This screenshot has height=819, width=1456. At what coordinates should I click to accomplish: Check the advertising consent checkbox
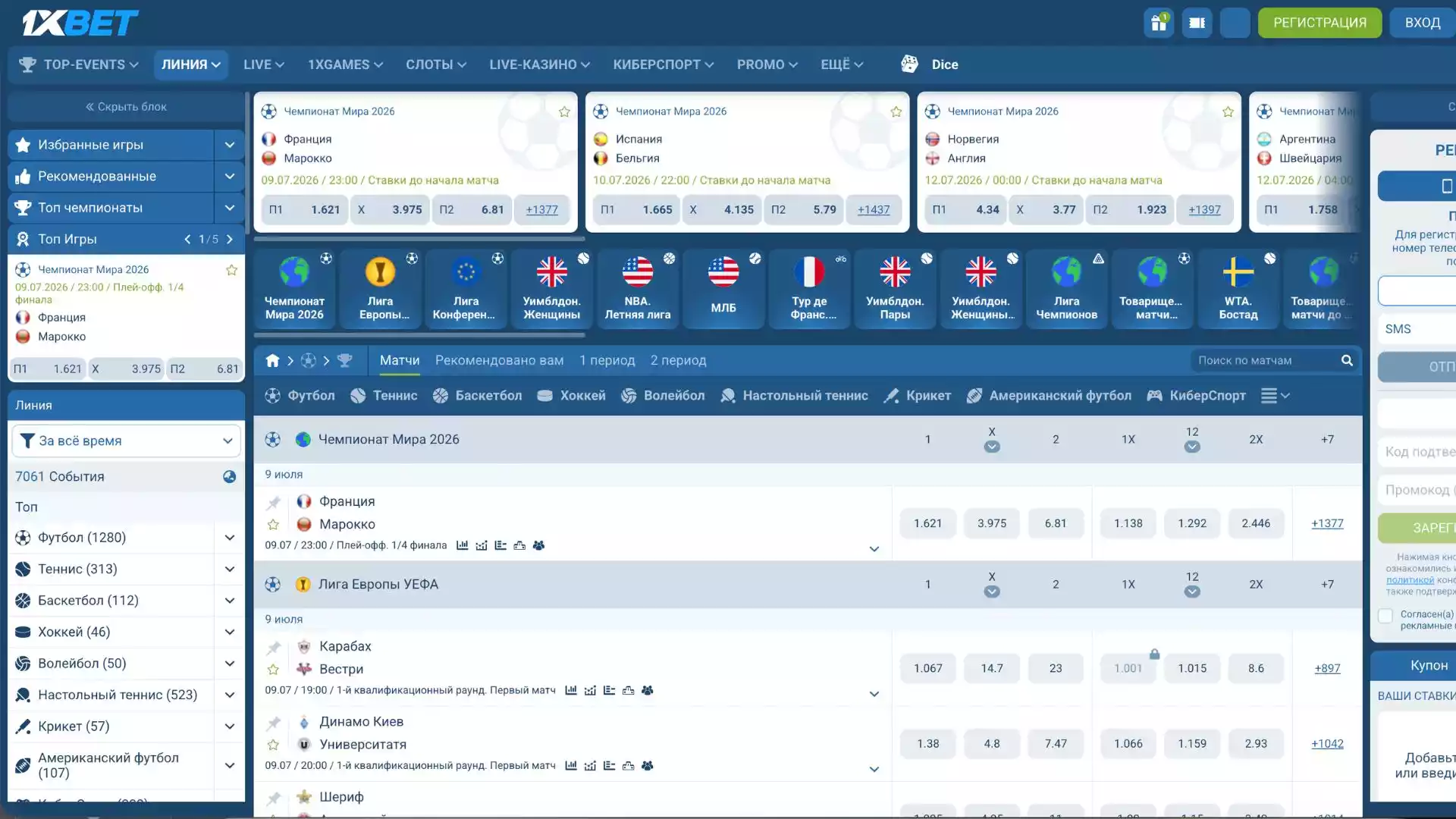[1385, 616]
